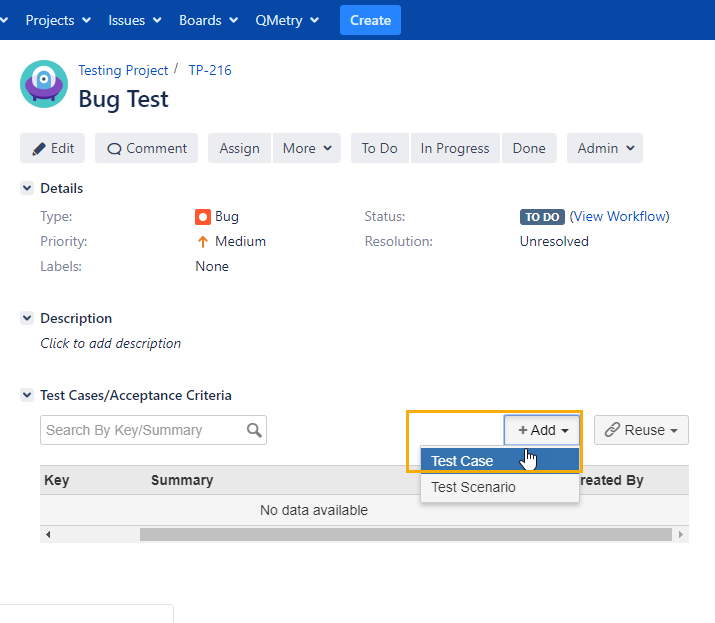Transition the issue to In Progress
This screenshot has height=623, width=715.
[455, 148]
